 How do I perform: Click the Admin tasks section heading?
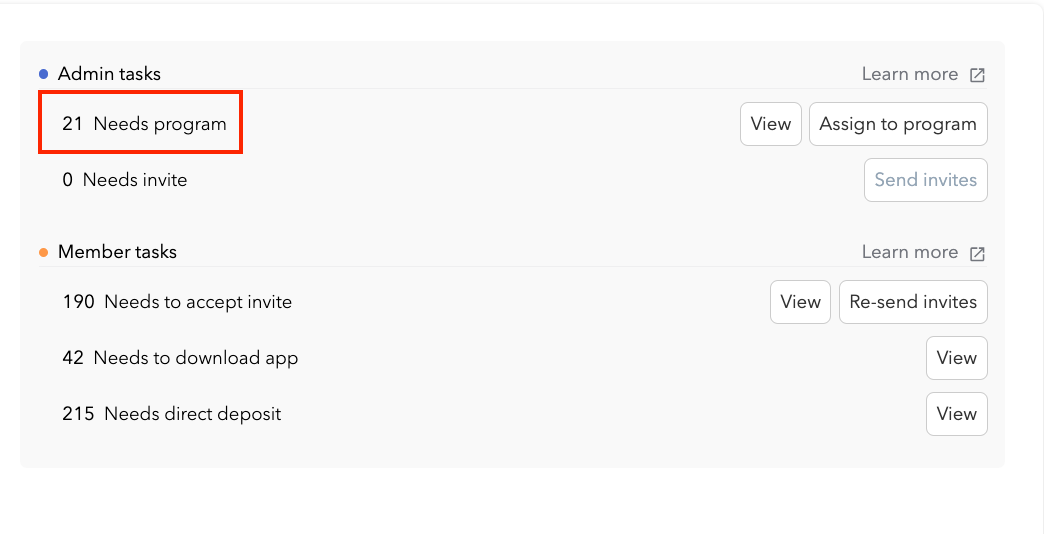tap(109, 74)
